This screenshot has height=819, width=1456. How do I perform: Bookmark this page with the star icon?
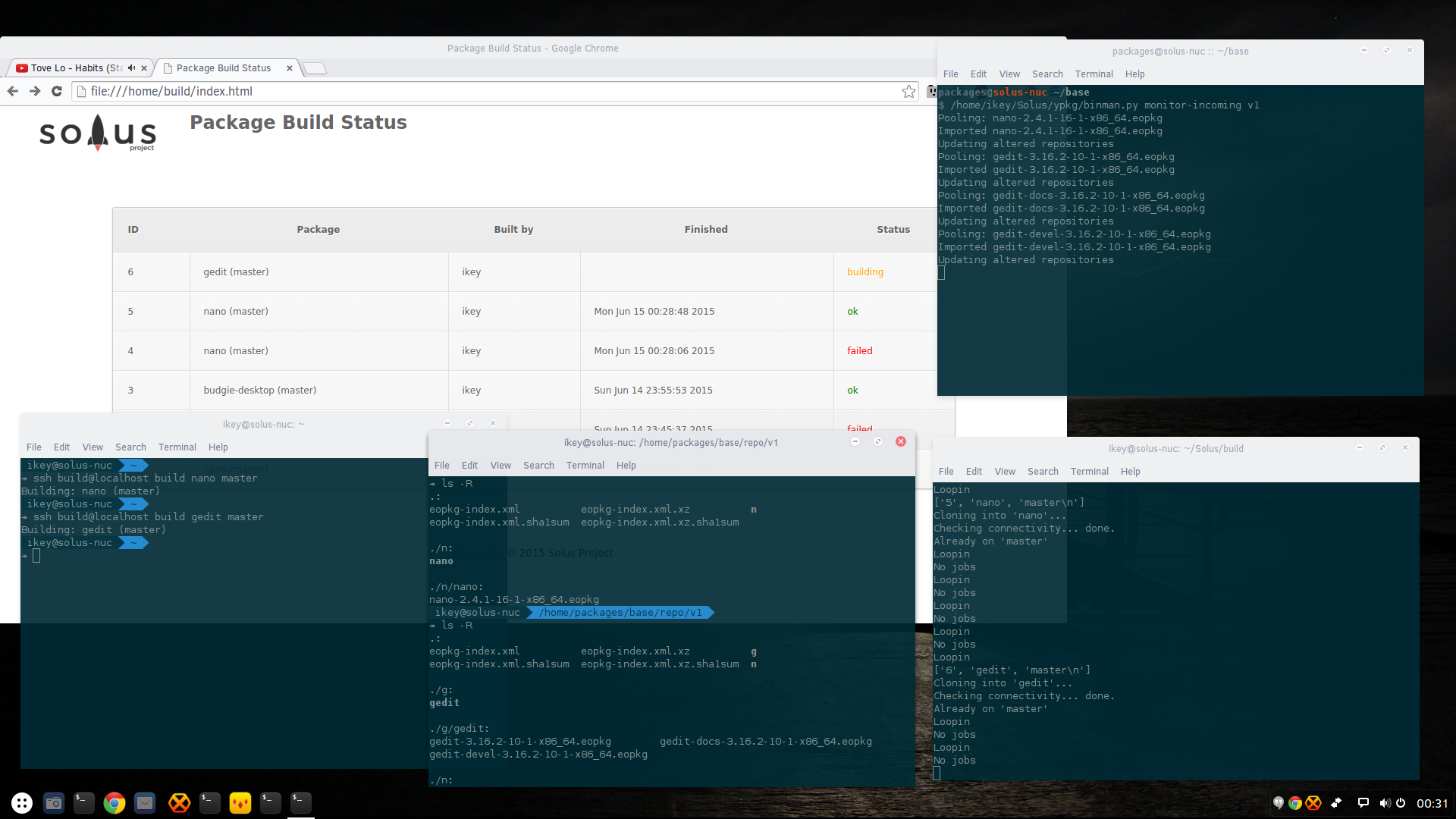click(x=908, y=91)
